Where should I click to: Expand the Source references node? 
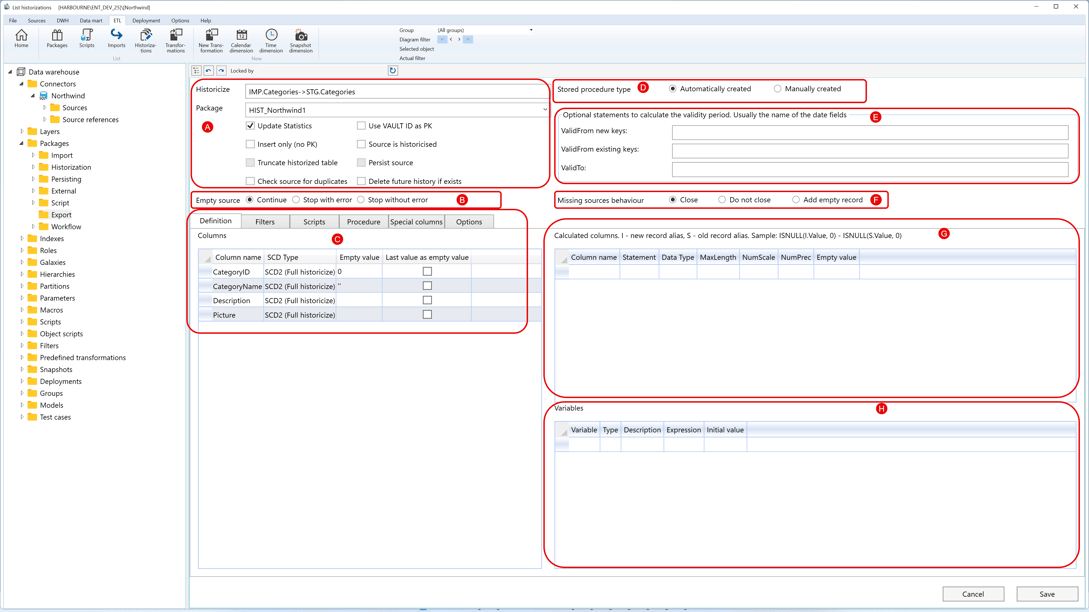pos(44,119)
